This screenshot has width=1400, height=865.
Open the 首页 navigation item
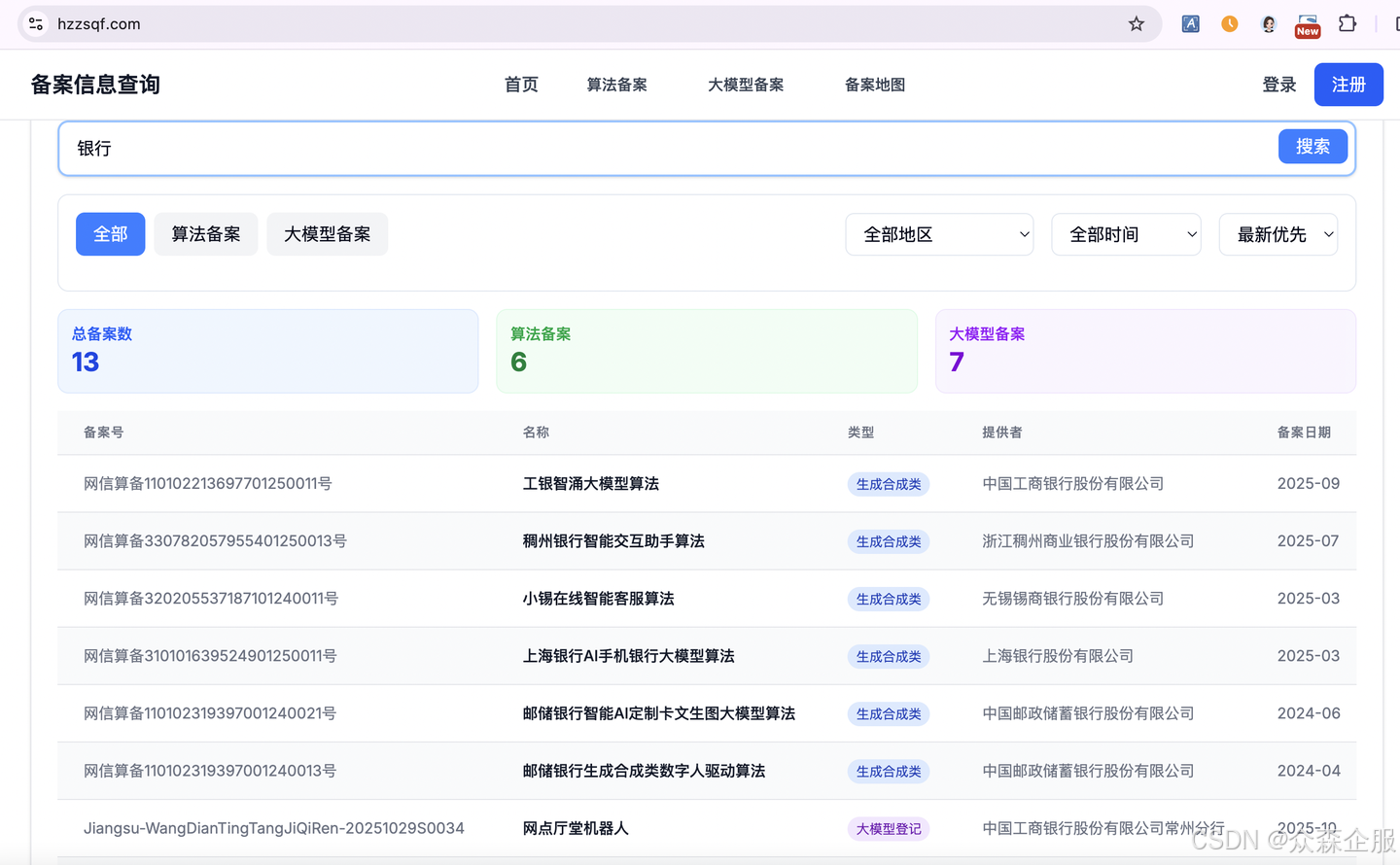[x=521, y=85]
